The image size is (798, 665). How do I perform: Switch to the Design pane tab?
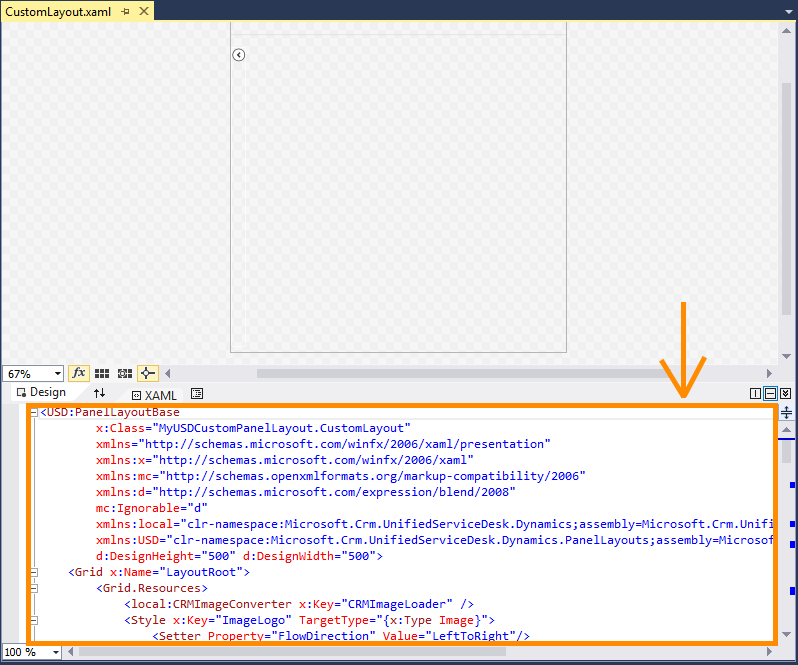42,392
